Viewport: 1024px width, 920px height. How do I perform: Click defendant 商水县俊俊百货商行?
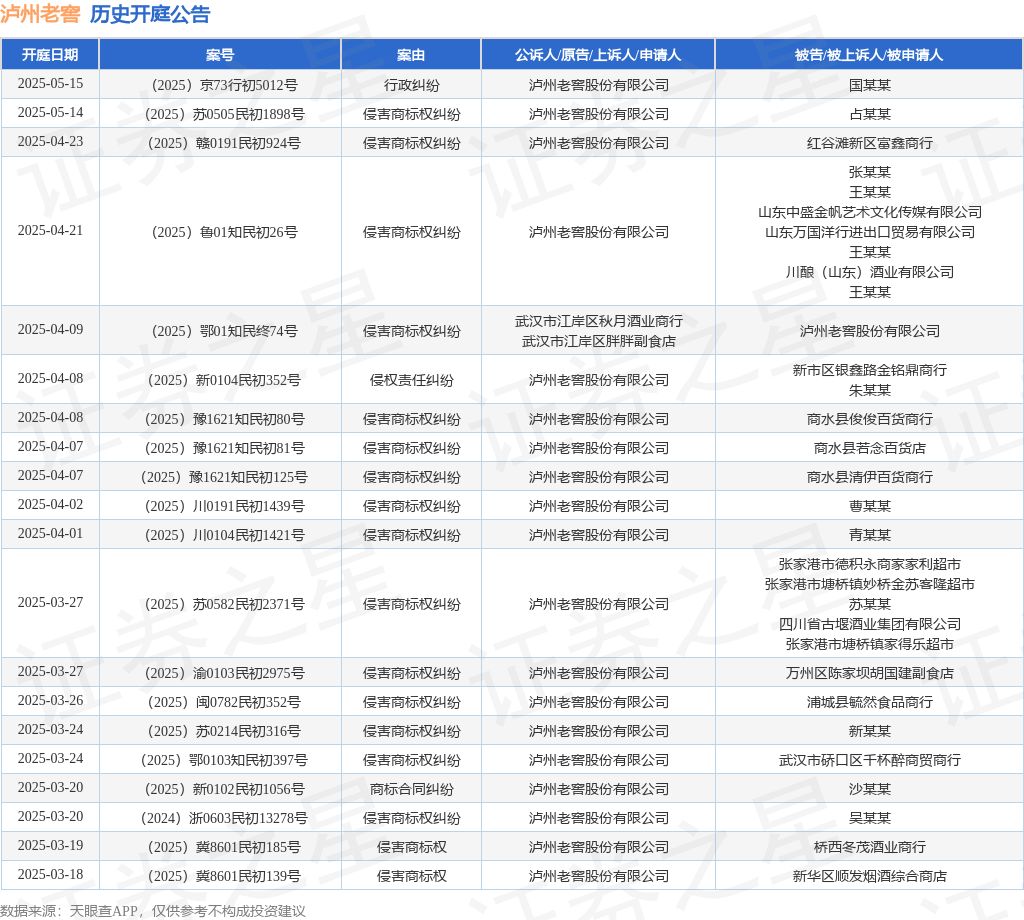tap(869, 420)
